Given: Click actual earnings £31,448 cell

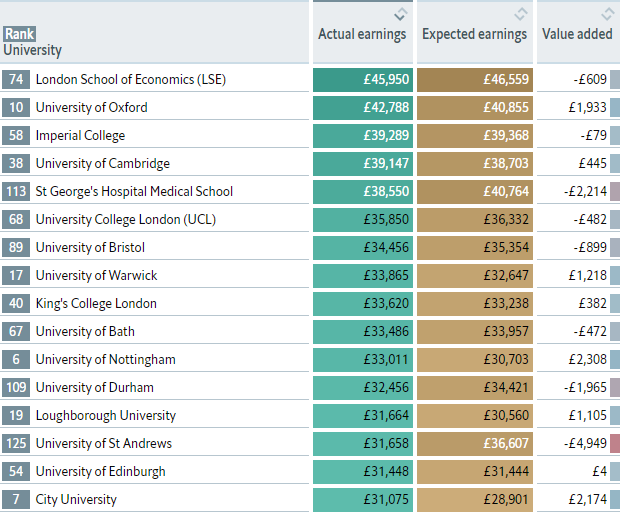Looking at the screenshot, I should 363,472.
